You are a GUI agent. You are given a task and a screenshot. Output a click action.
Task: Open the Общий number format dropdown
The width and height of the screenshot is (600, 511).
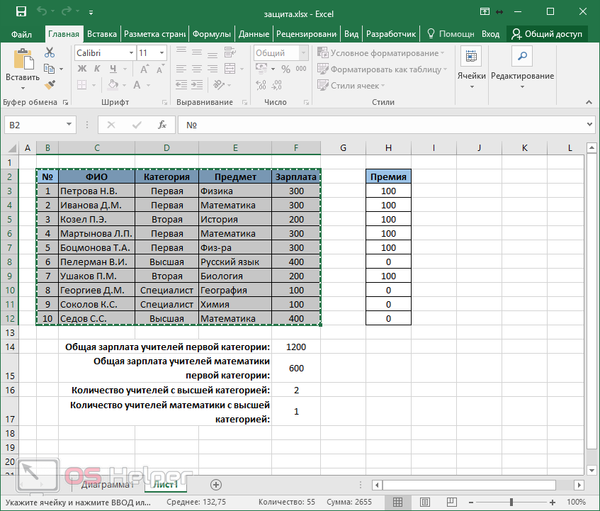coord(303,53)
